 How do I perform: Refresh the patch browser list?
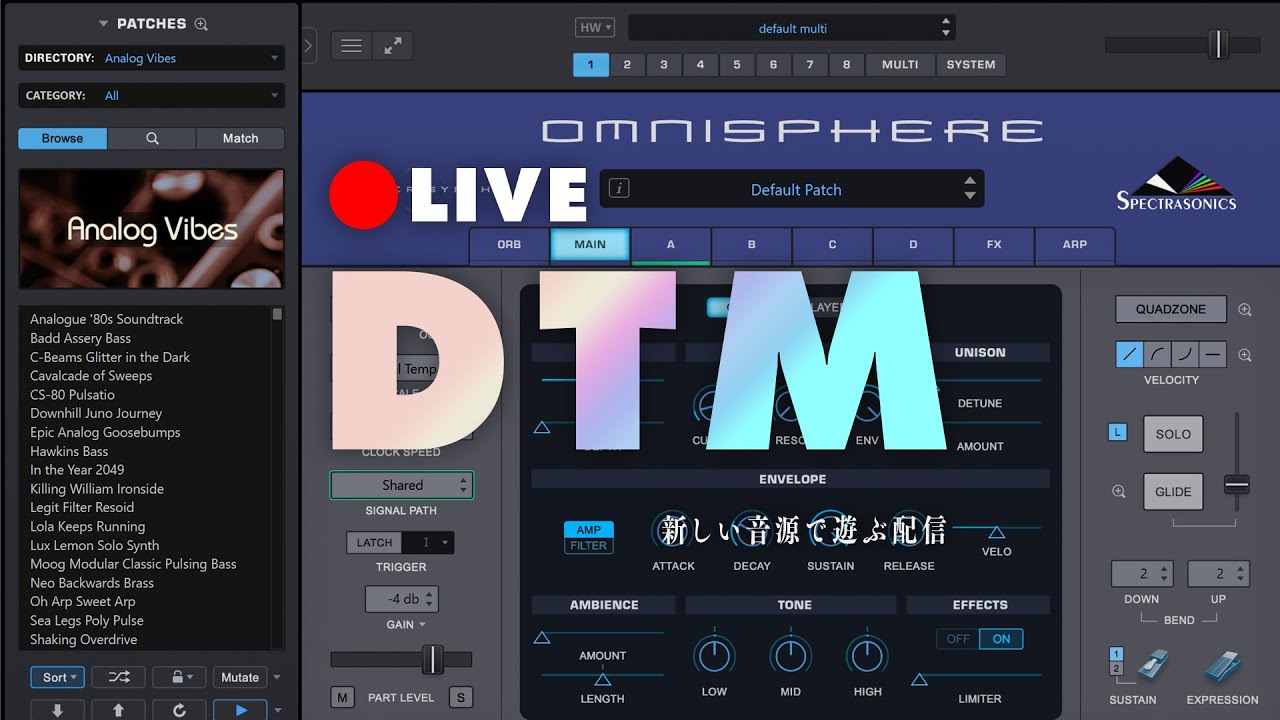tap(179, 710)
